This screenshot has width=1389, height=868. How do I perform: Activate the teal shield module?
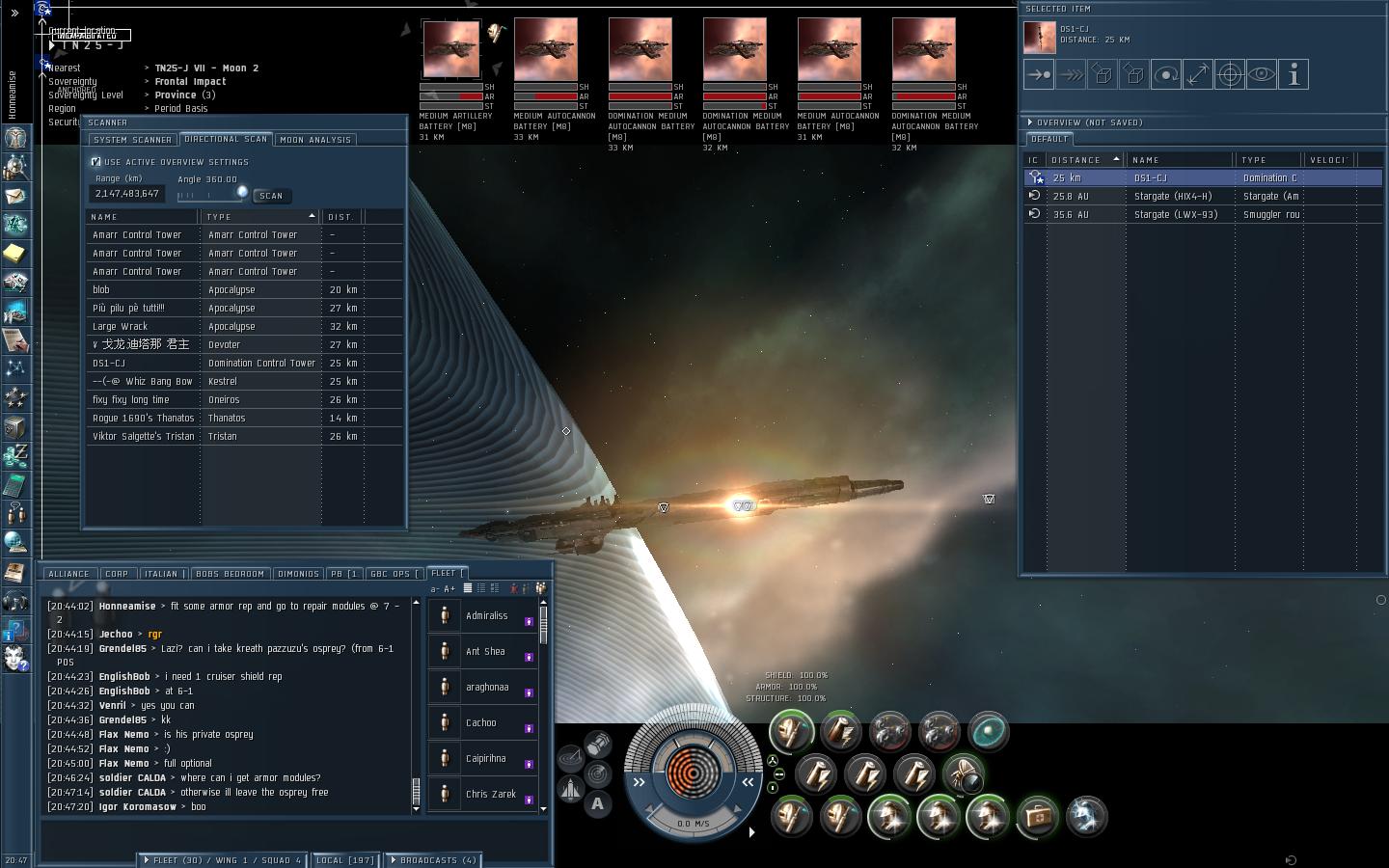(x=988, y=732)
